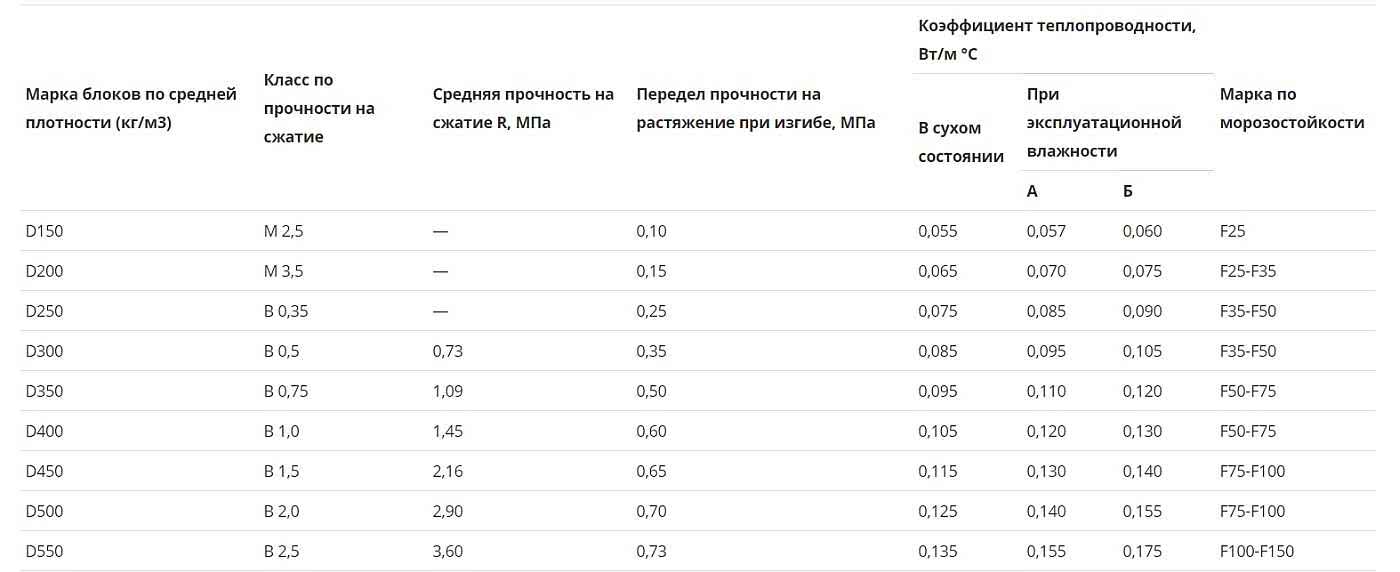This screenshot has width=1400, height=572.
Task: Click the D400 density grade cell
Action: 45,431
